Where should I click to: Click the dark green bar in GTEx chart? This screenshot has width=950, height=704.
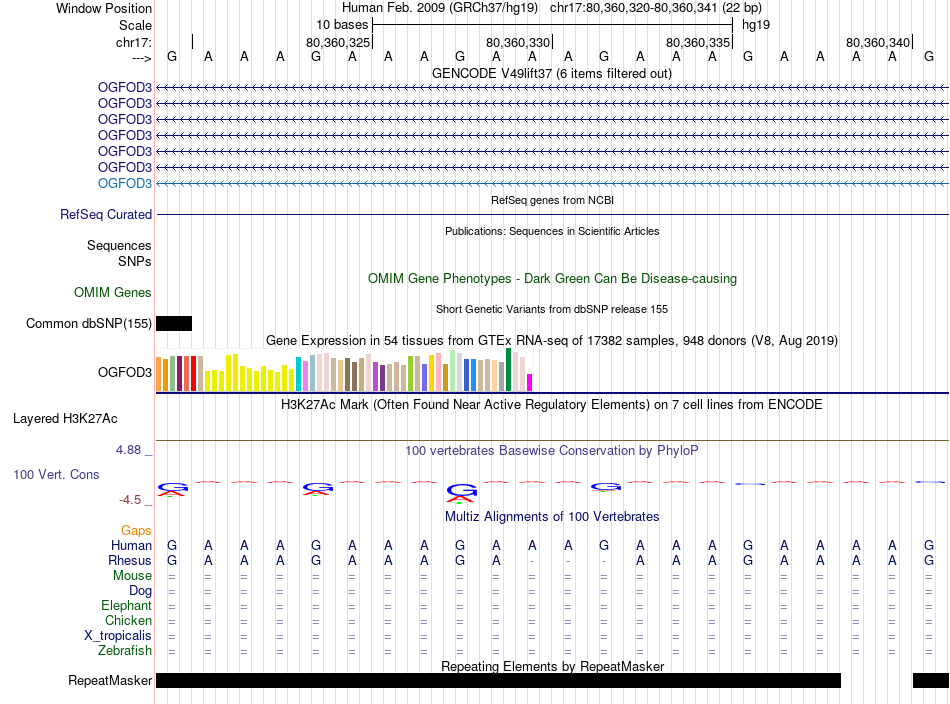pos(509,370)
